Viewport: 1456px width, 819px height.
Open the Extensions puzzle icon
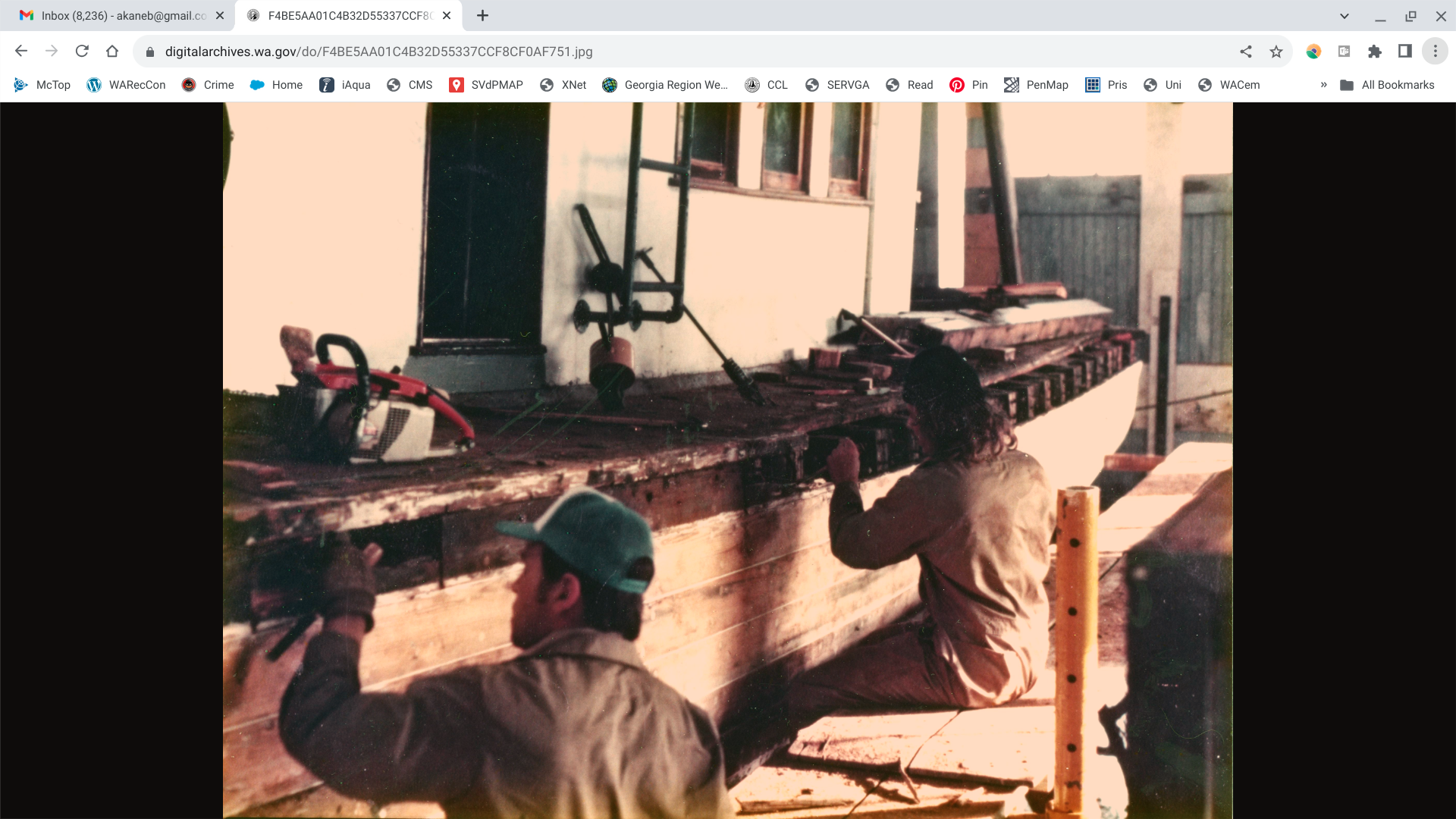click(1374, 52)
